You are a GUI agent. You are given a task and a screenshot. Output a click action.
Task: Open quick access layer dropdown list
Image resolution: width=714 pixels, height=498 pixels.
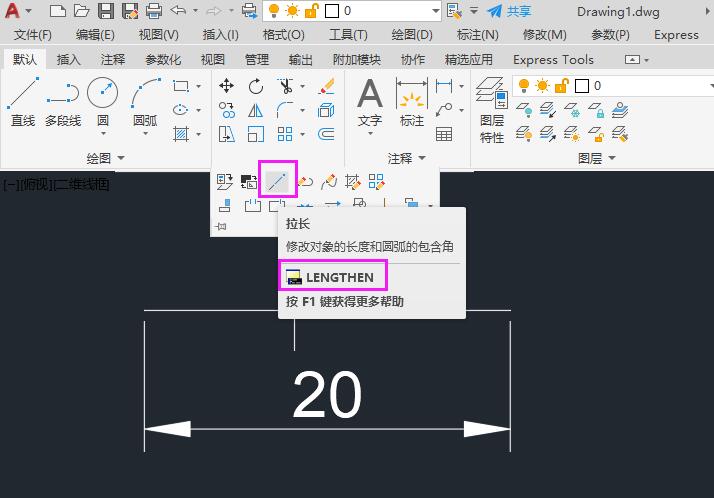point(436,11)
